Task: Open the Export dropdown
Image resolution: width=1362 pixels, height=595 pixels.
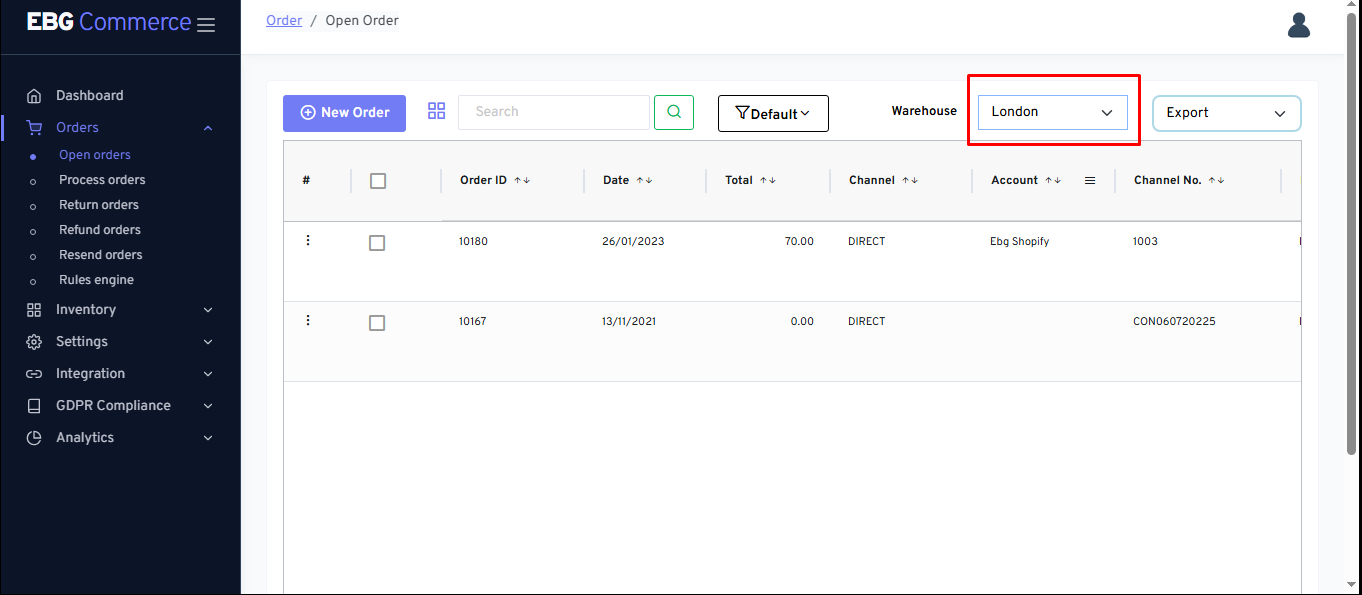Action: (x=1226, y=113)
